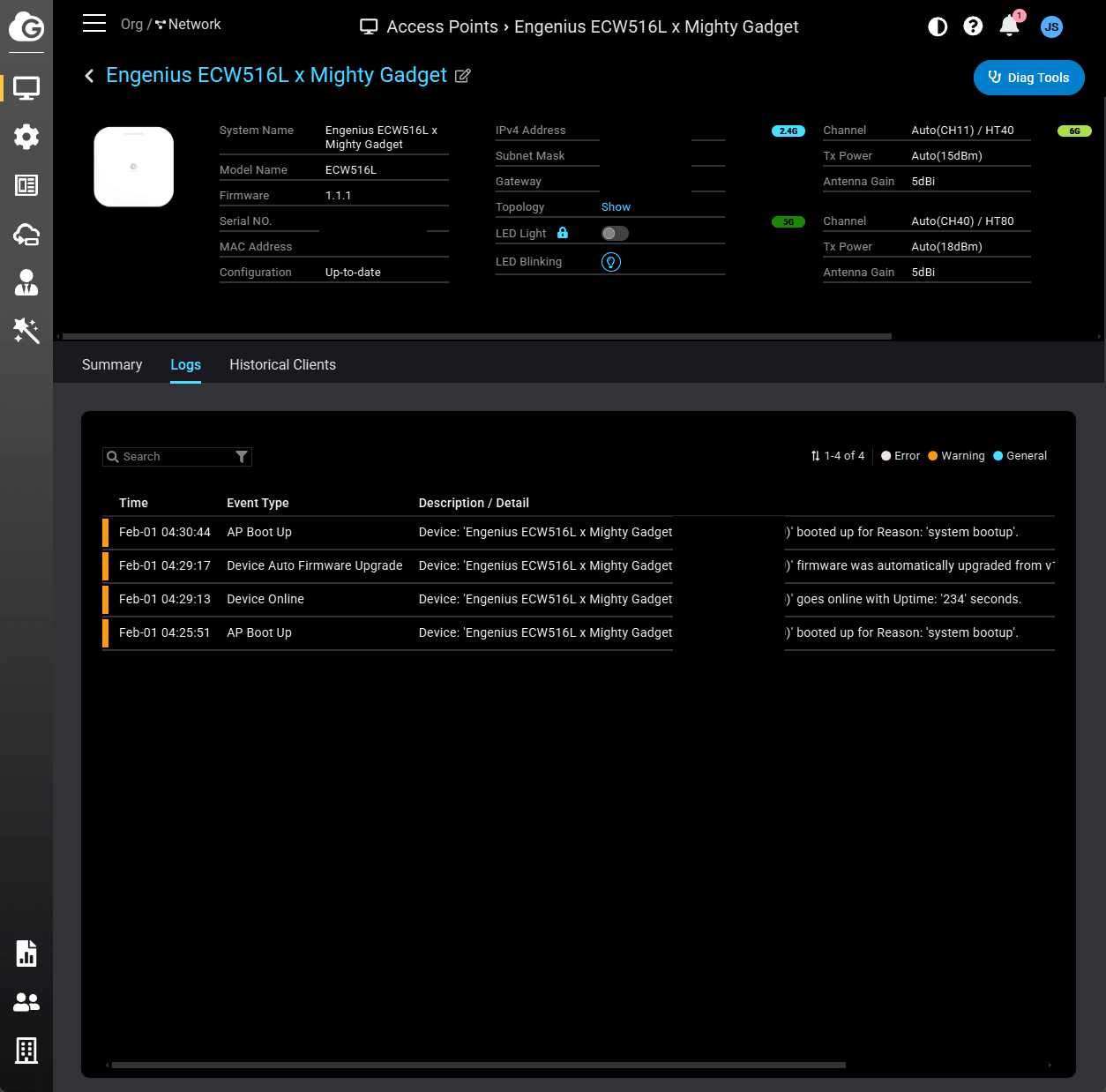Open the help question mark icon

pos(973,26)
